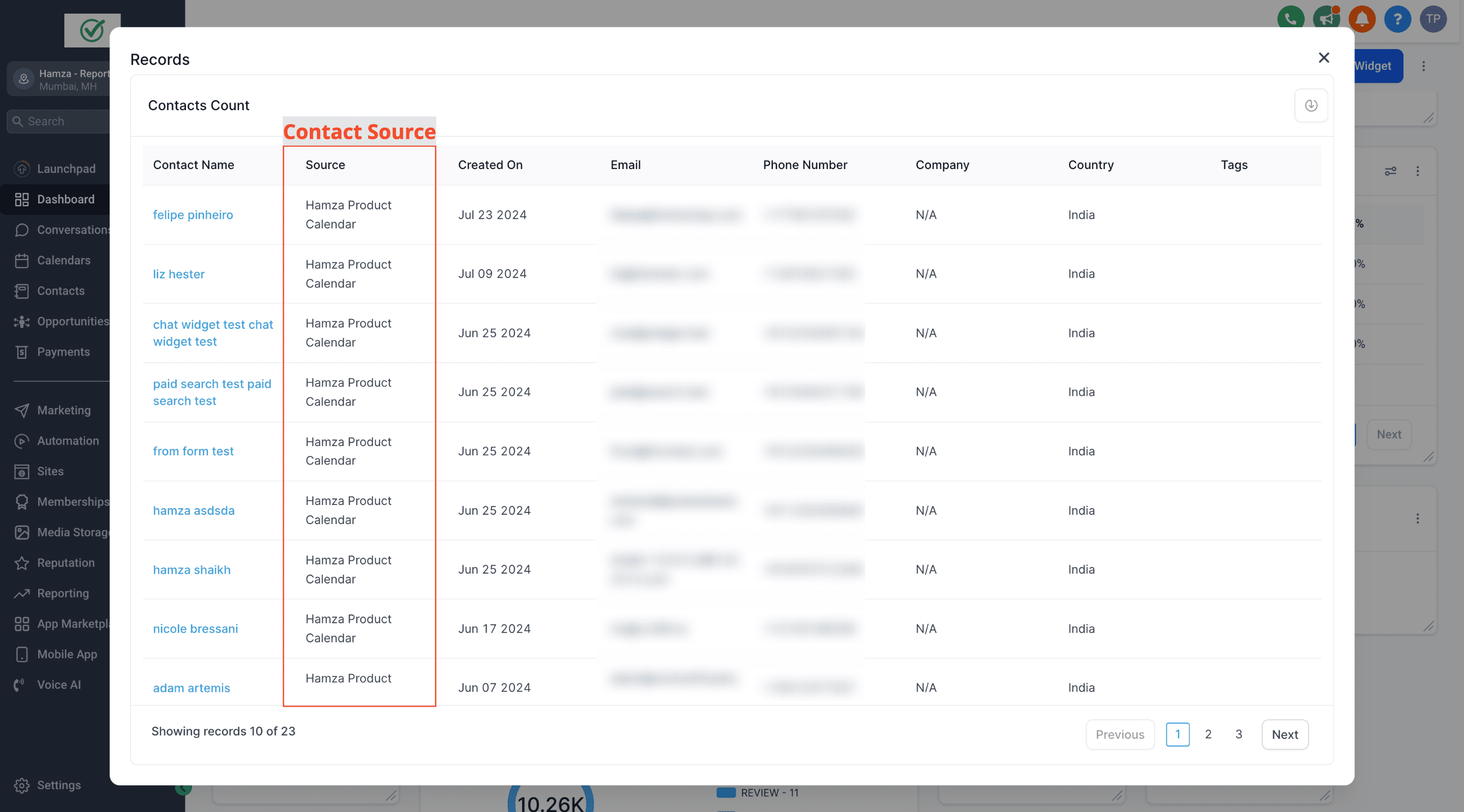
Task: Open adam artemis contact
Action: pos(191,688)
